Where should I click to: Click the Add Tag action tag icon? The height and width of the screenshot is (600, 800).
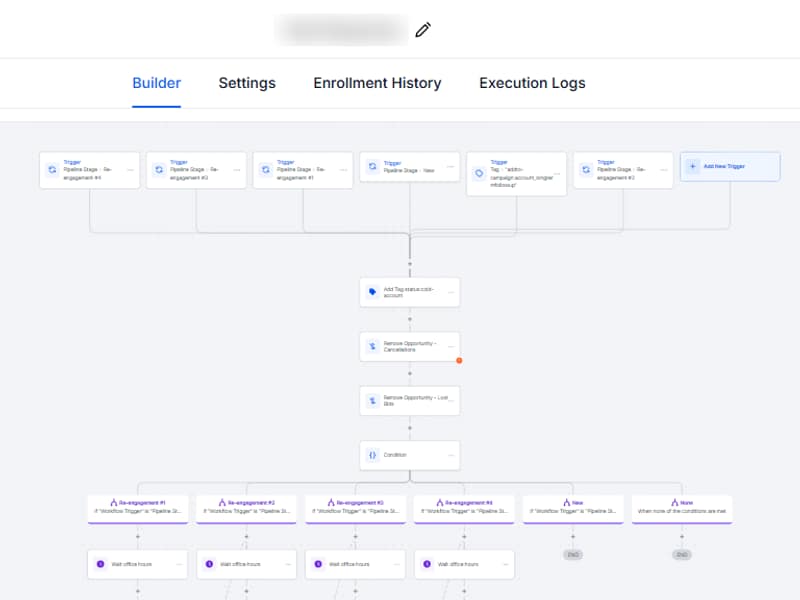[x=372, y=292]
